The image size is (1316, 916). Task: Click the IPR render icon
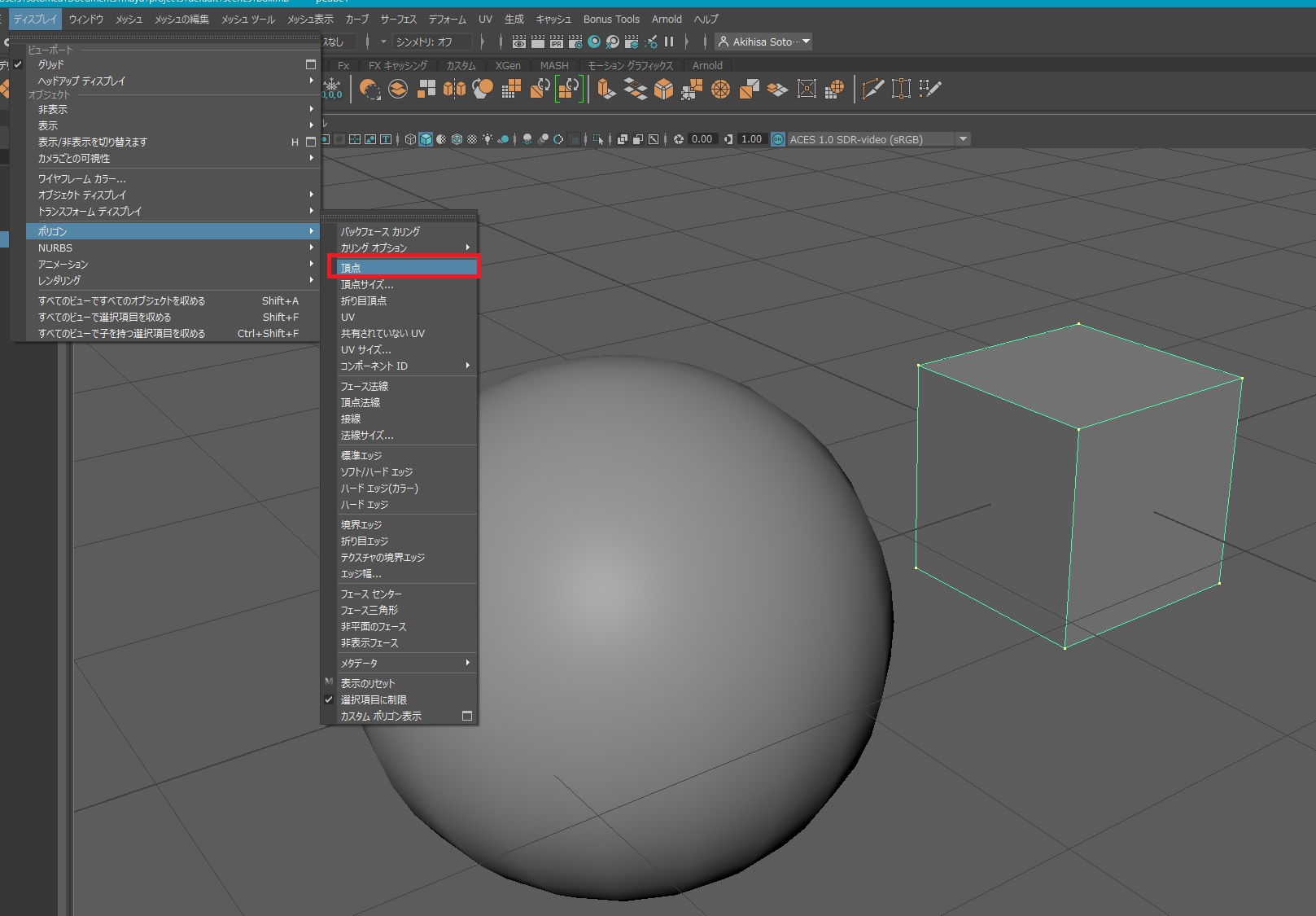click(x=557, y=42)
